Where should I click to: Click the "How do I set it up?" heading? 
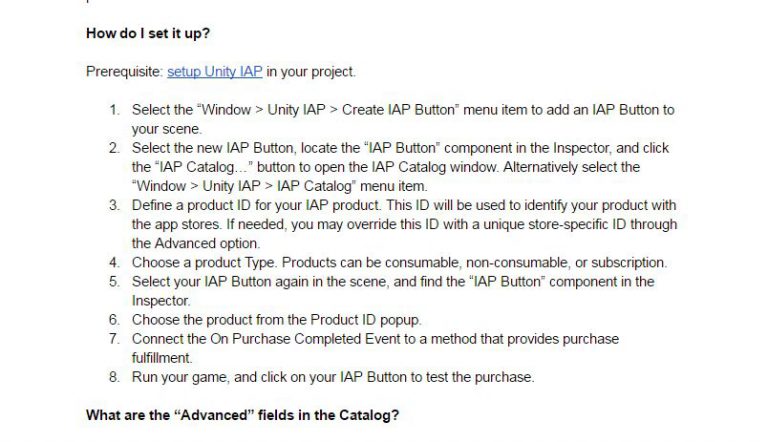(148, 33)
